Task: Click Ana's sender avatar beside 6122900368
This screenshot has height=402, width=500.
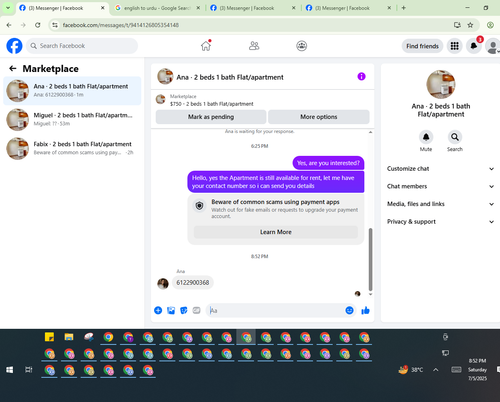Action: (x=163, y=284)
